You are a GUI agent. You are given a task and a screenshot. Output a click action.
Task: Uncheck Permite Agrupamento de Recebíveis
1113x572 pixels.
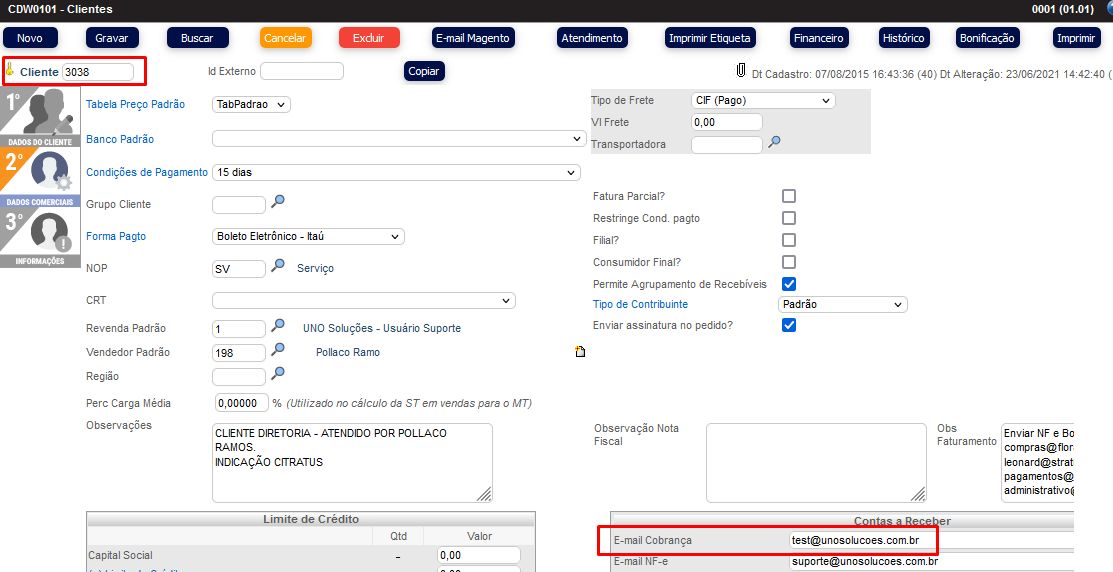pos(789,284)
